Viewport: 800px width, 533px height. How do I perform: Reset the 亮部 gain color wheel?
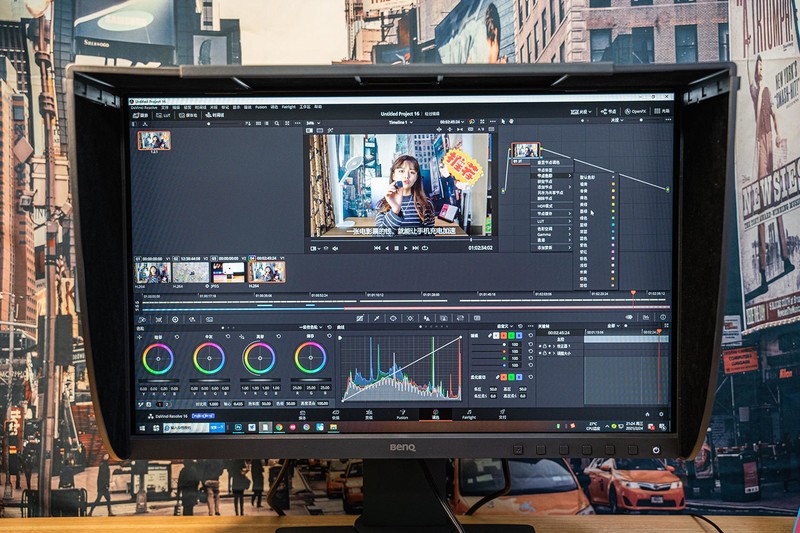click(279, 337)
